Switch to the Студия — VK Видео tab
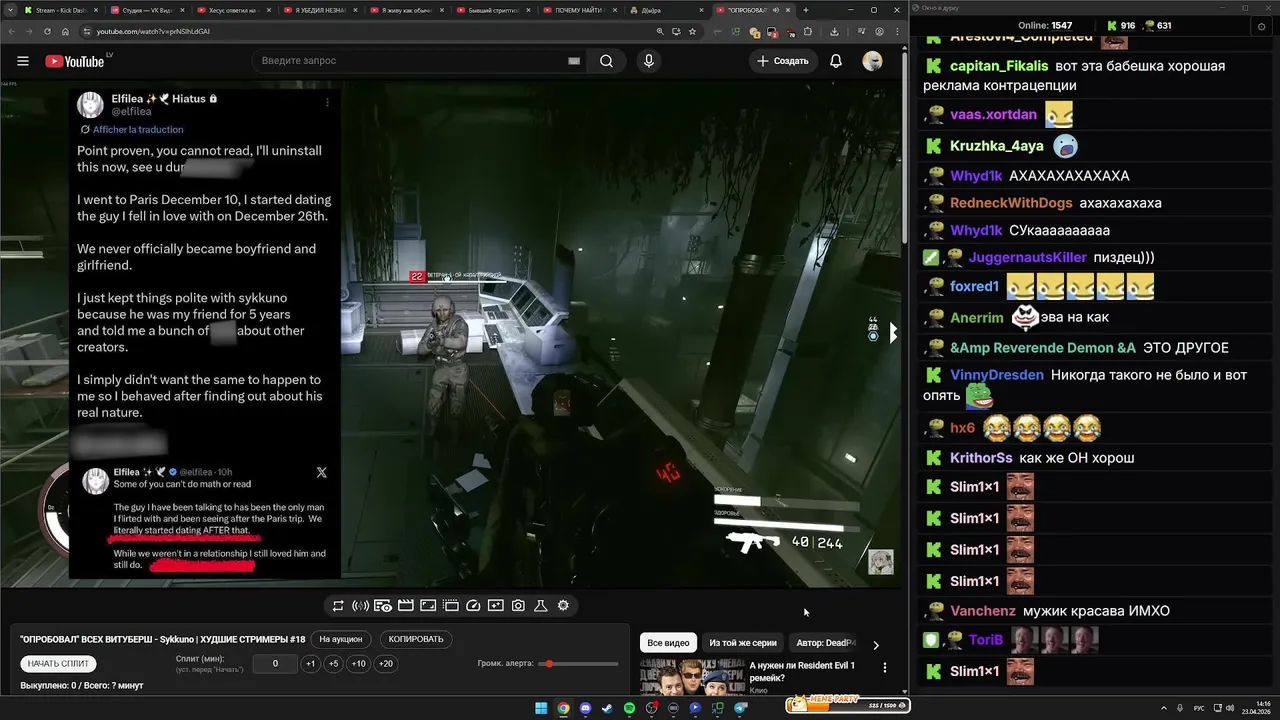1280x720 pixels. pyautogui.click(x=148, y=10)
